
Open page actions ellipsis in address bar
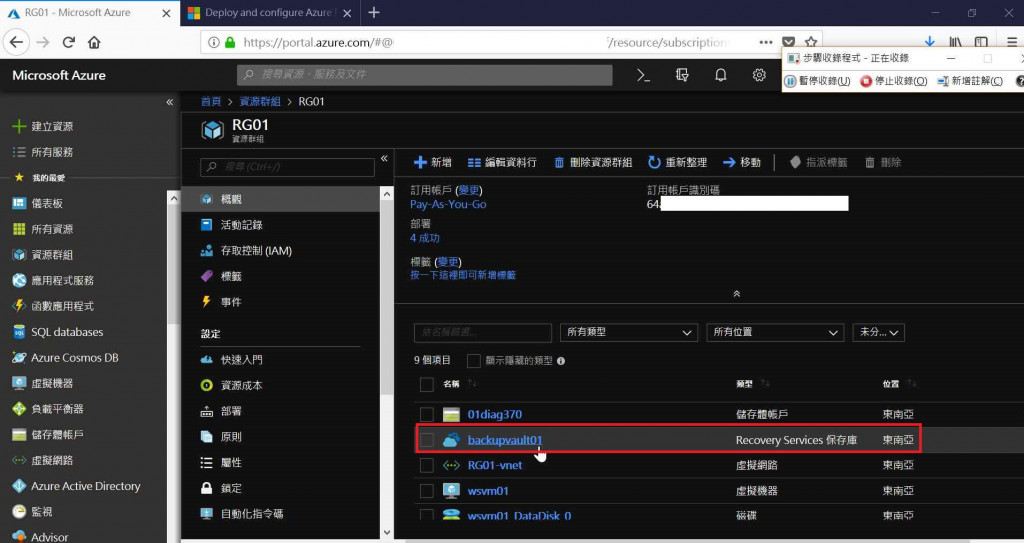[x=766, y=42]
